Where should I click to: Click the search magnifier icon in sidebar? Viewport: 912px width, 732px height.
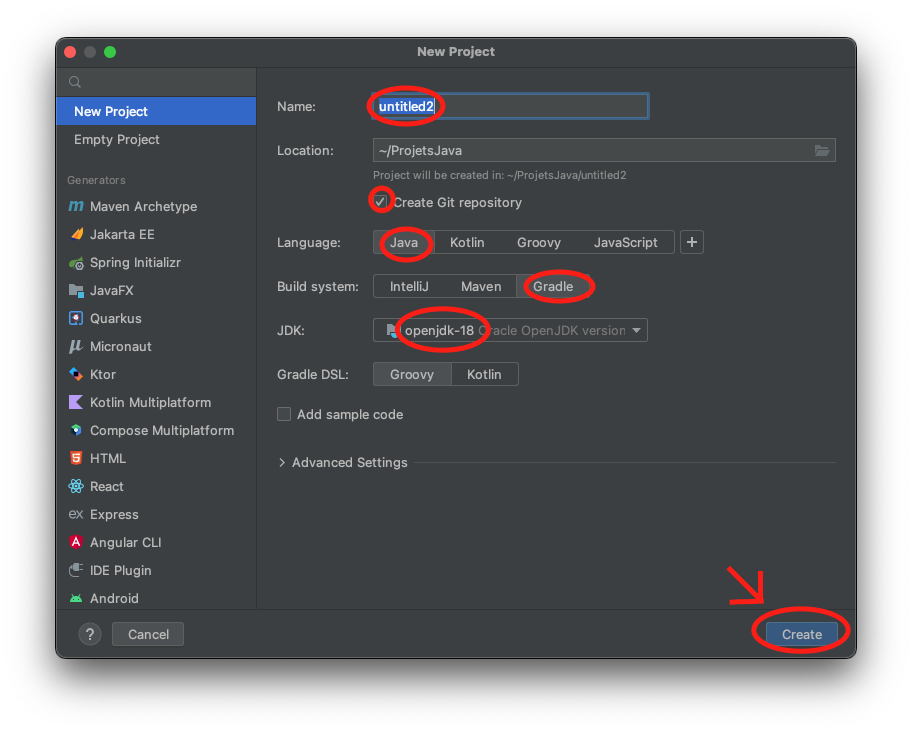pyautogui.click(x=75, y=82)
